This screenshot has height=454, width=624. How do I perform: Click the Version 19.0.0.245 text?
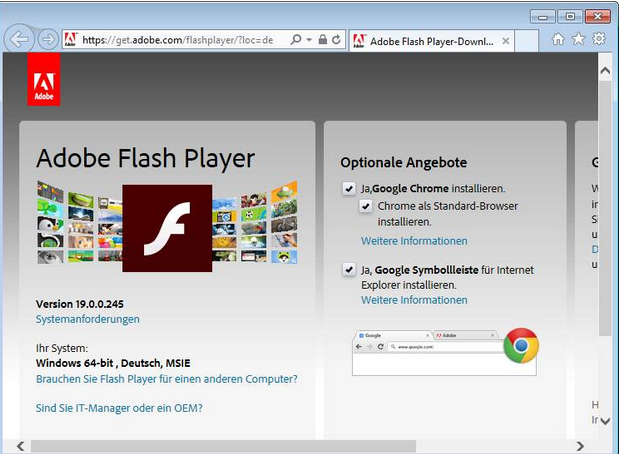coord(80,304)
